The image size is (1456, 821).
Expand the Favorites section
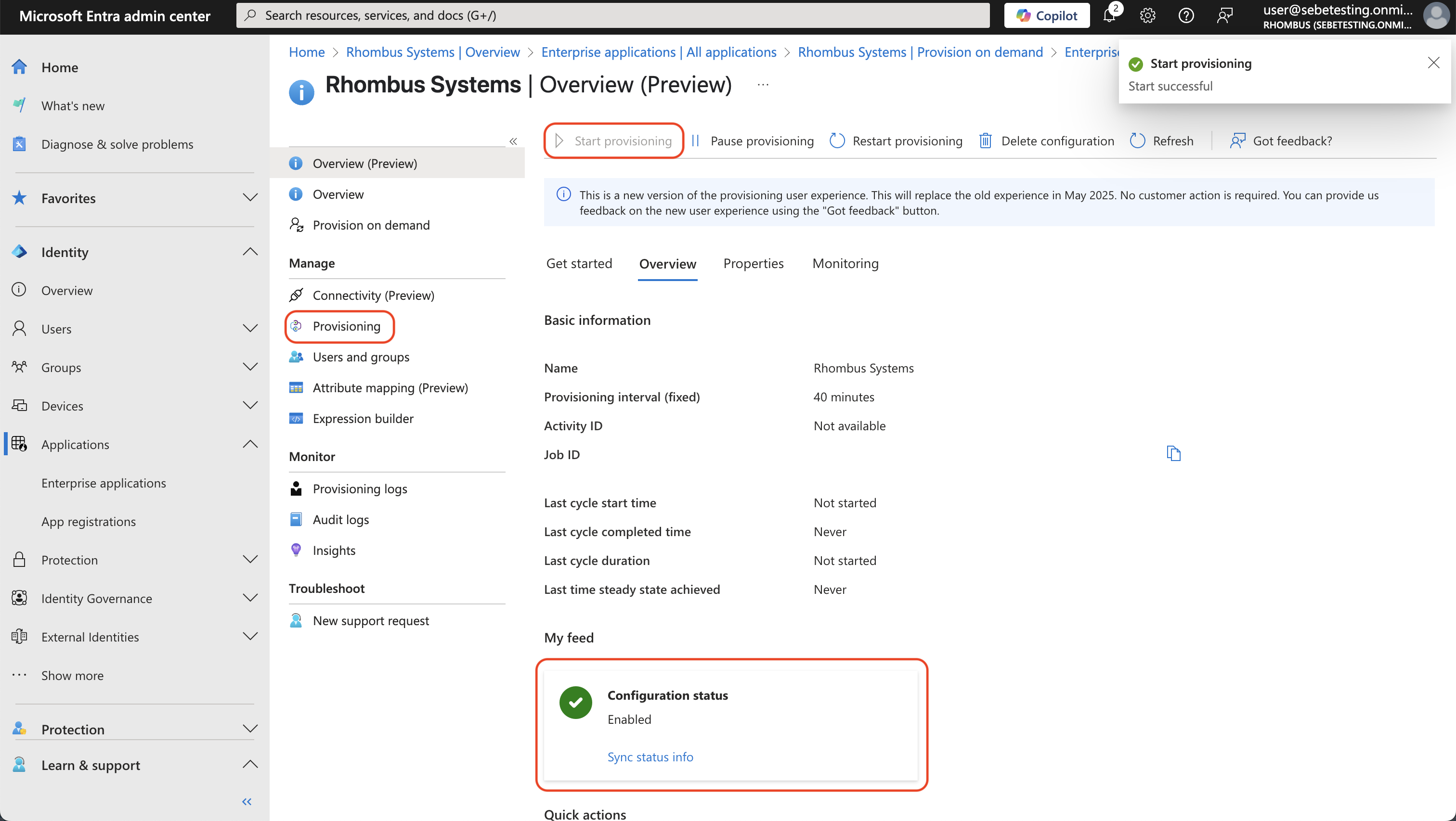coord(250,197)
